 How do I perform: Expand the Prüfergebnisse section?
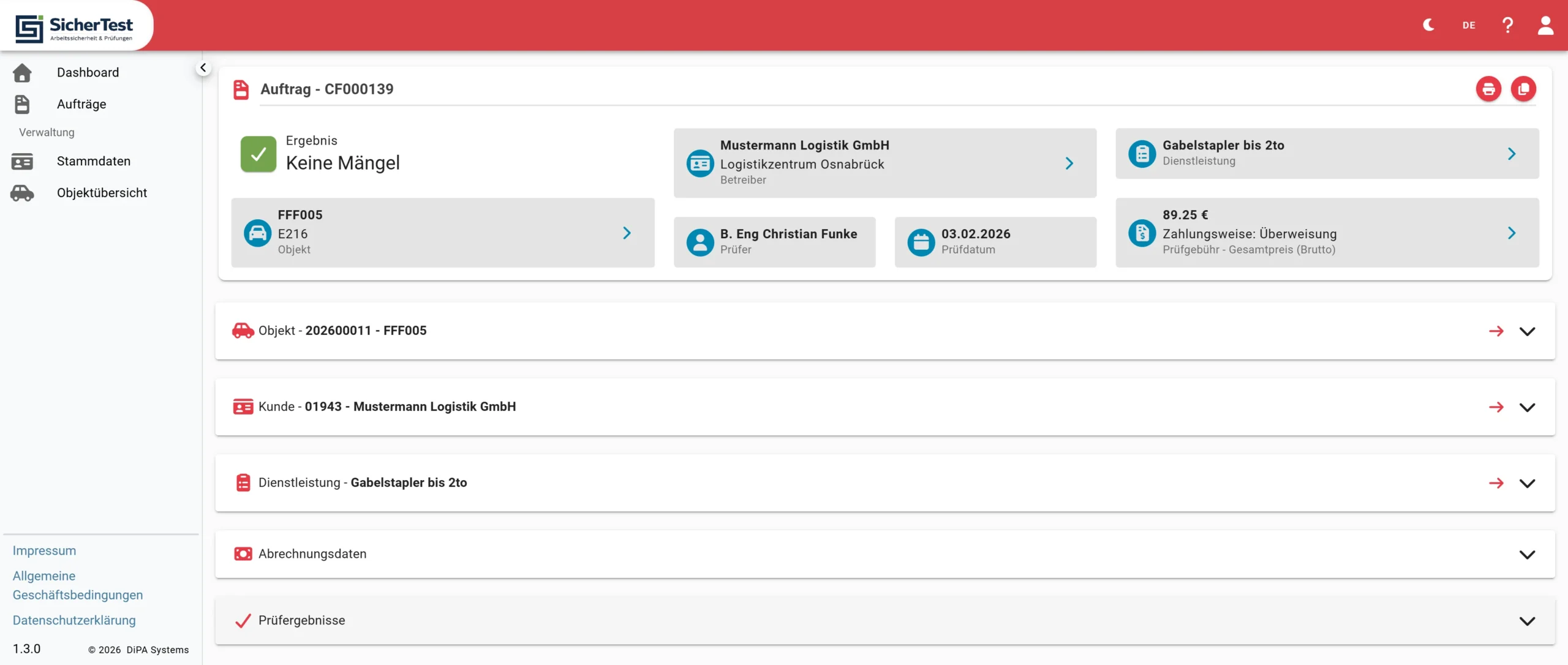coord(1527,621)
